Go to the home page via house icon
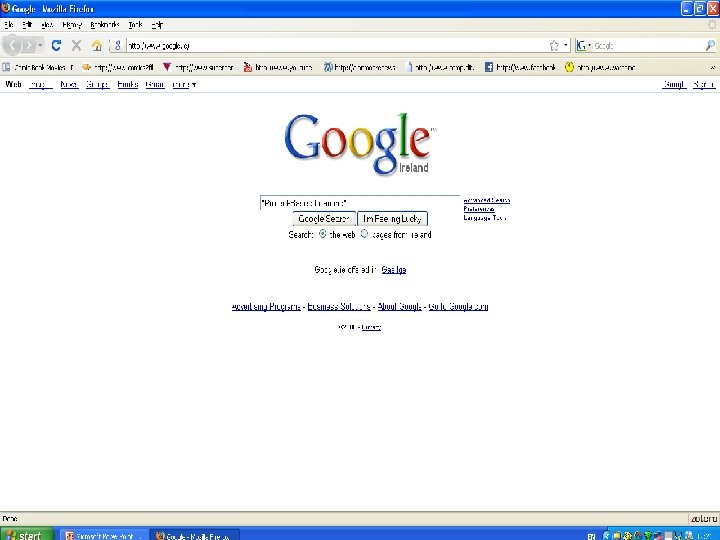This screenshot has height=540, width=720. tap(96, 45)
